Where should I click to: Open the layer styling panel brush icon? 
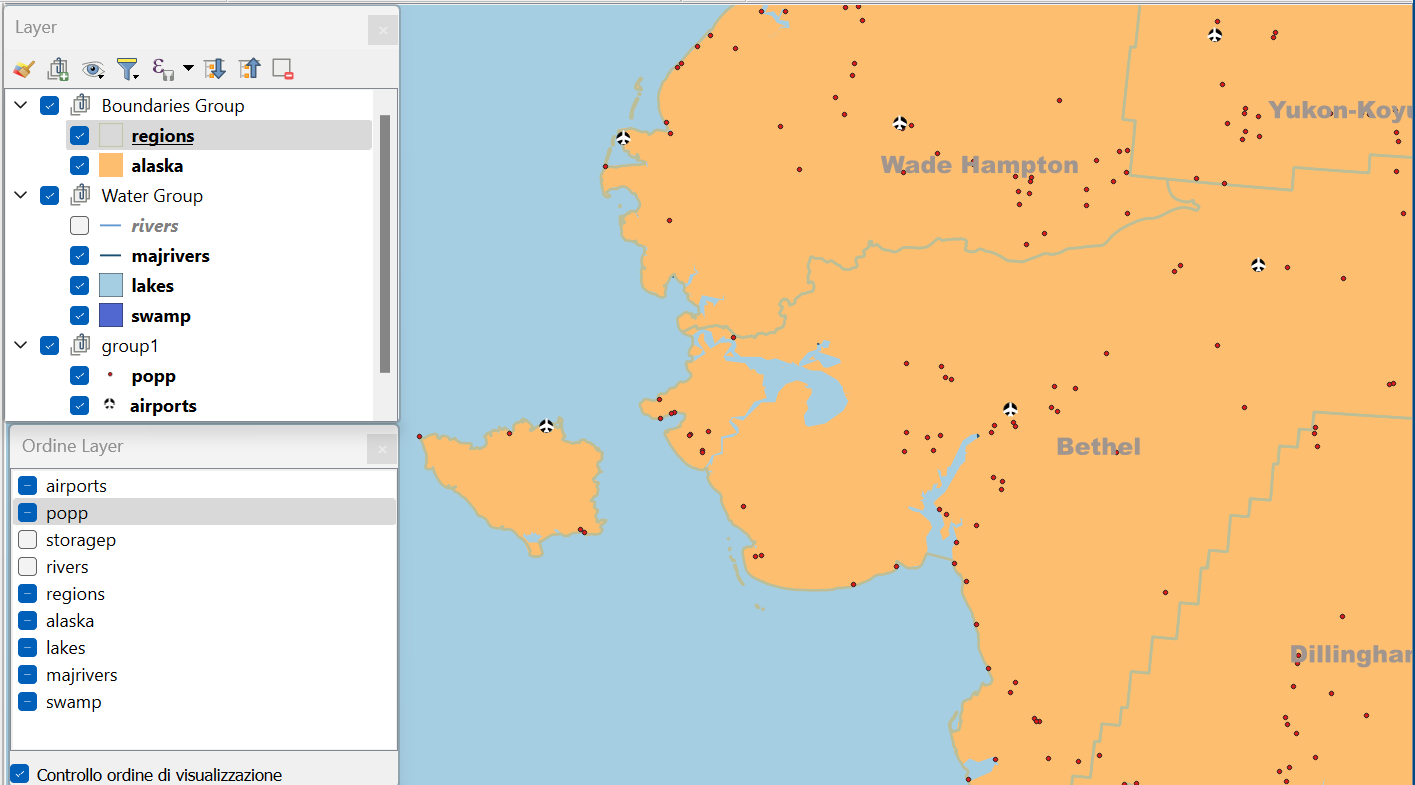[24, 69]
